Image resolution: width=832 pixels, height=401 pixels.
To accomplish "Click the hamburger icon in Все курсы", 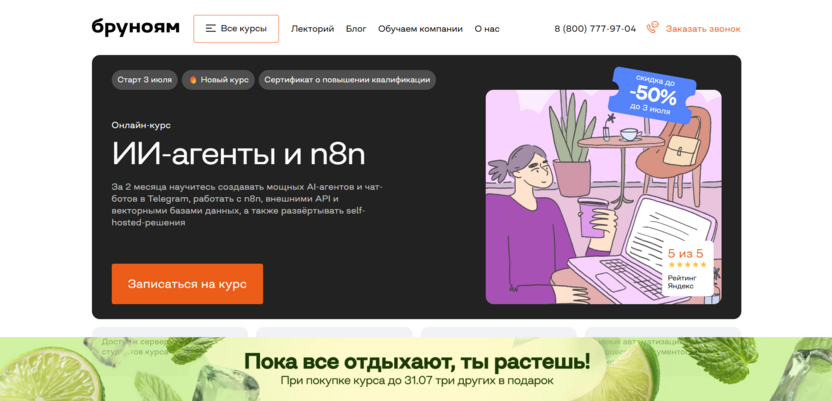I will (211, 29).
